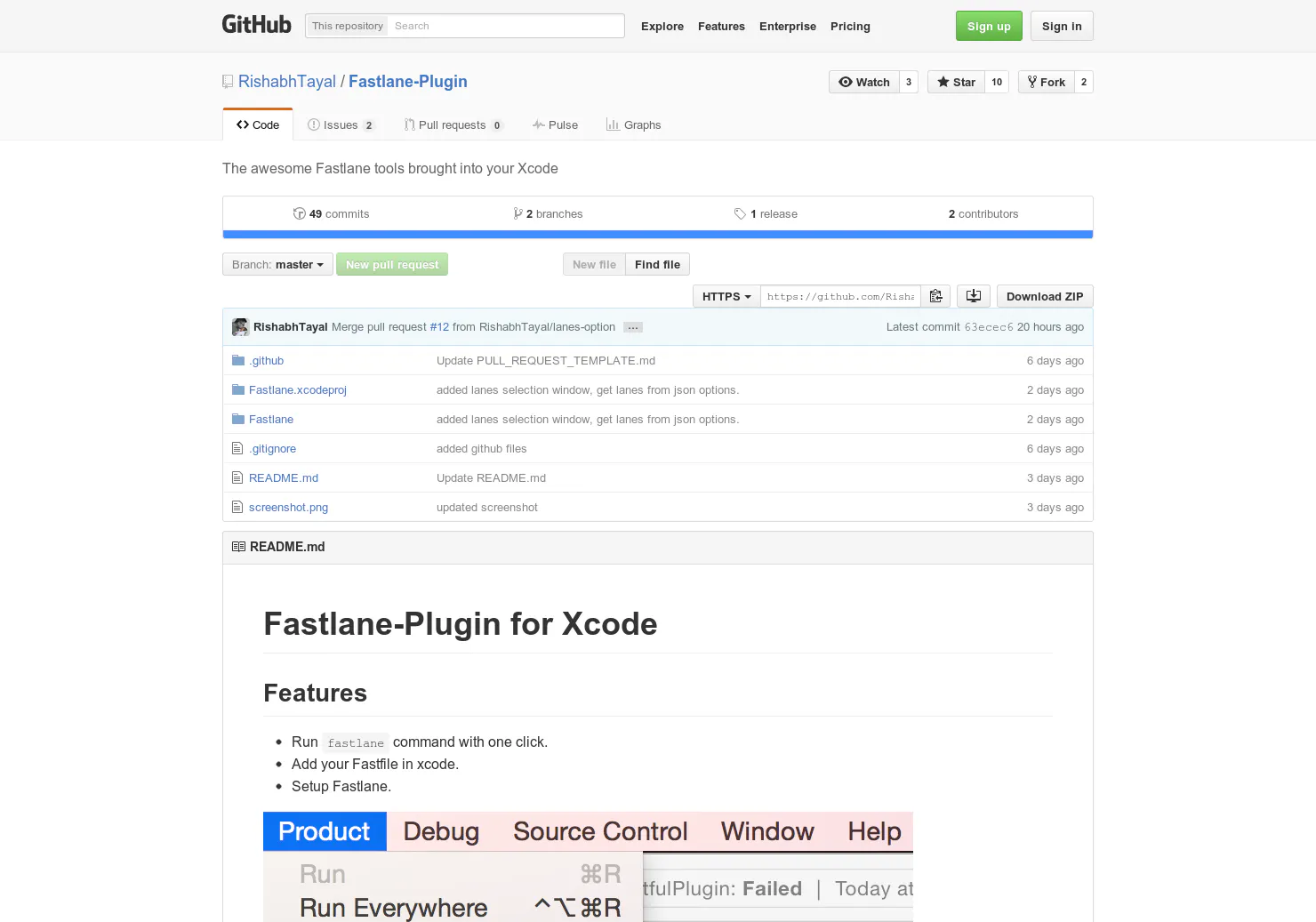Click 'Fastlane-Plugin for Xcode' heading
This screenshot has height=922, width=1316.
(x=461, y=624)
